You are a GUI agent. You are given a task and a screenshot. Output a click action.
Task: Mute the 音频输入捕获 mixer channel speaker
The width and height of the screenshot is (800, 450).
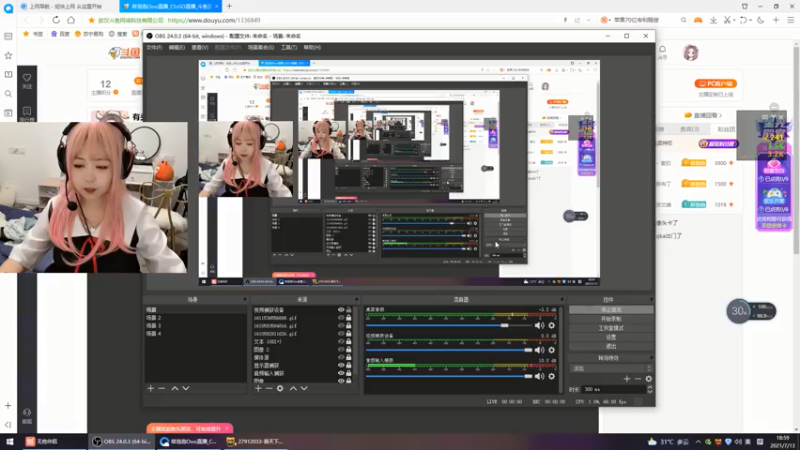pyautogui.click(x=539, y=376)
